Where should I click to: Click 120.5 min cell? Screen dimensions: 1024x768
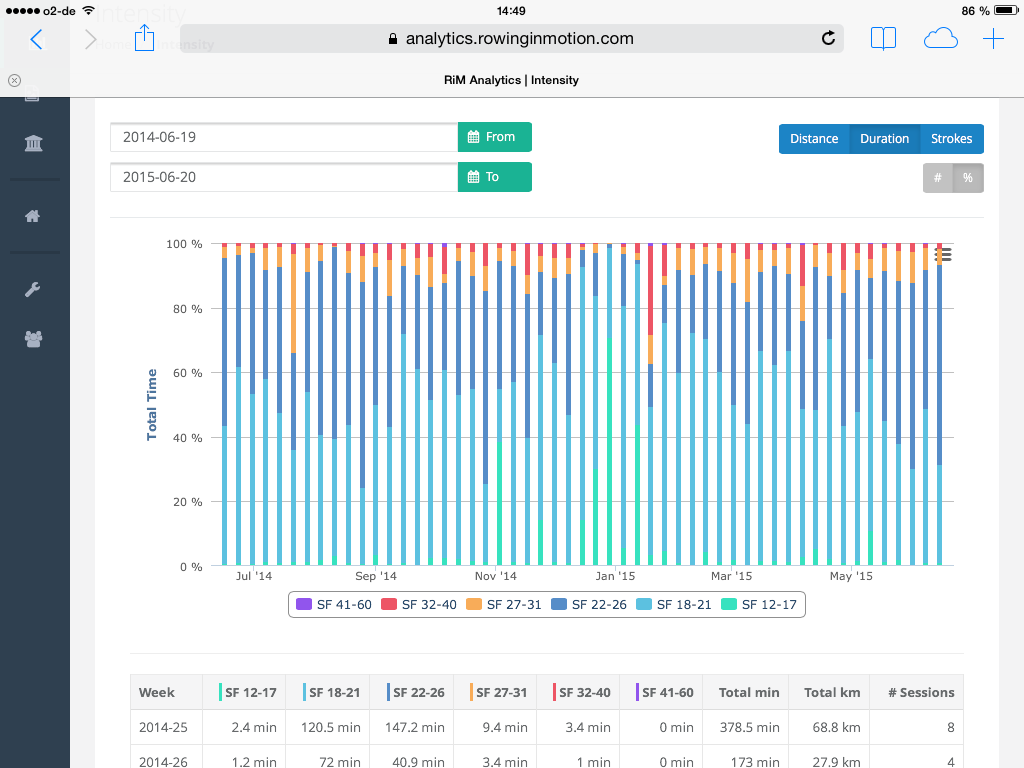click(330, 728)
